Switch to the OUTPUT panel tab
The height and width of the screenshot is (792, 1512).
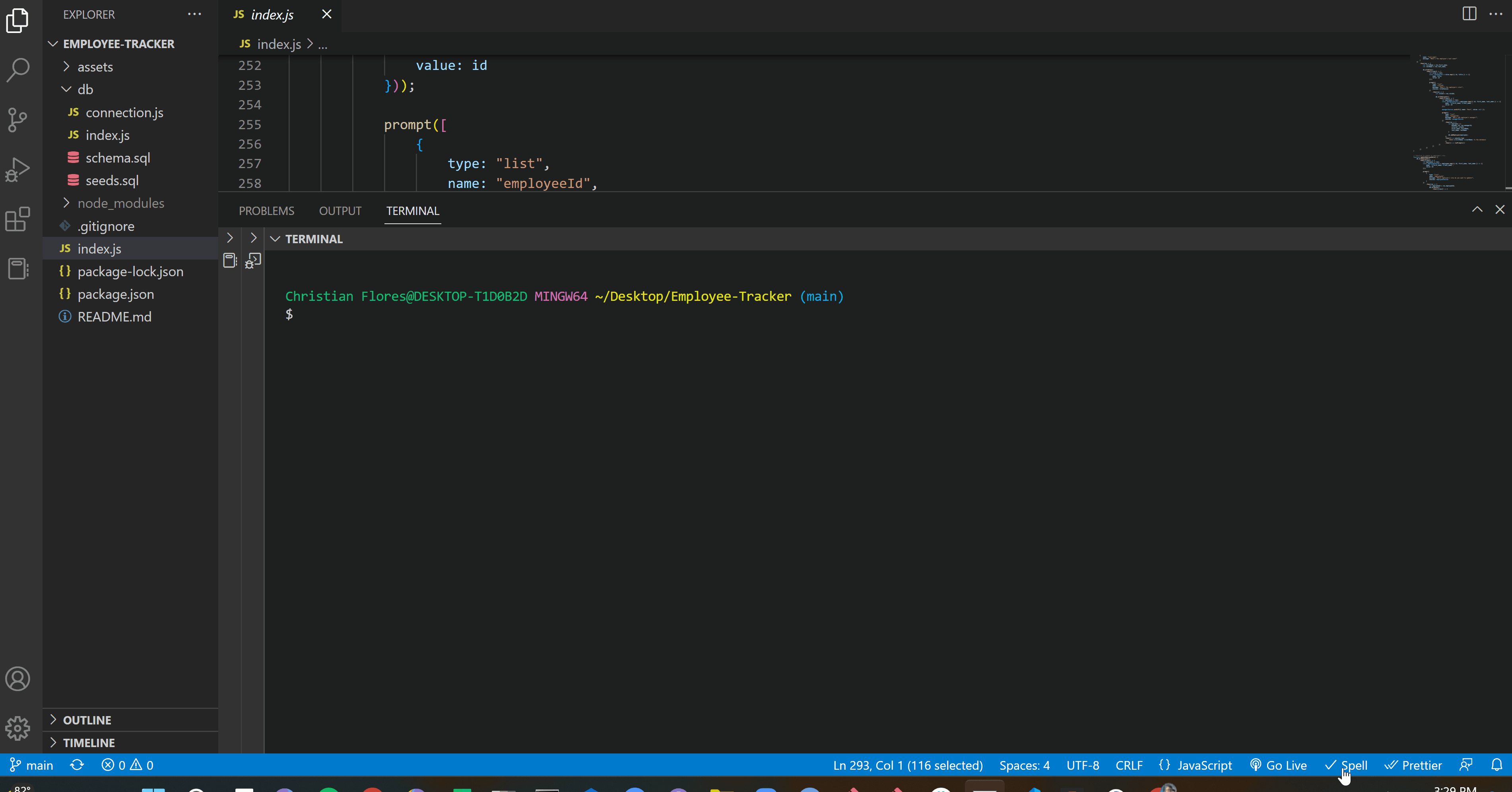coord(340,211)
